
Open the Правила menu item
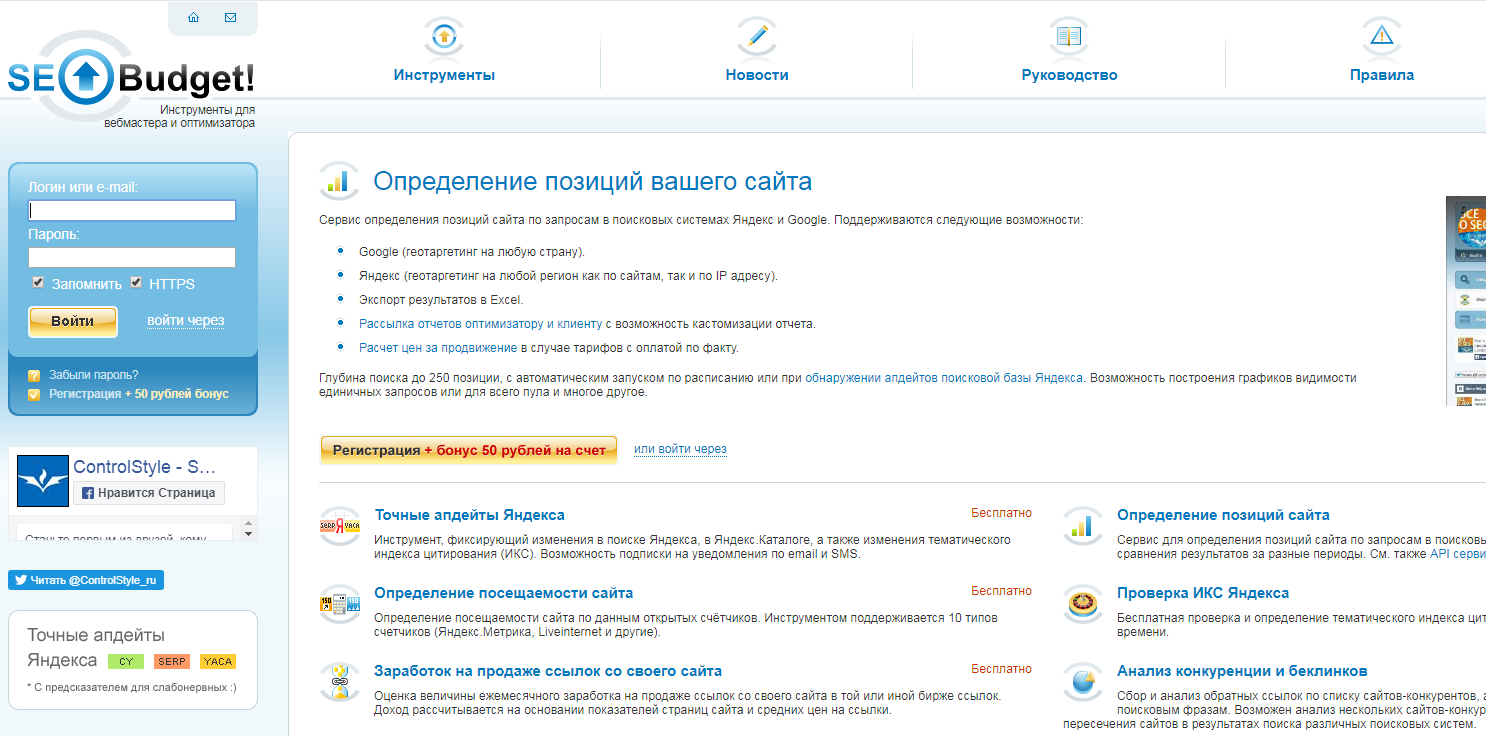click(x=1382, y=75)
